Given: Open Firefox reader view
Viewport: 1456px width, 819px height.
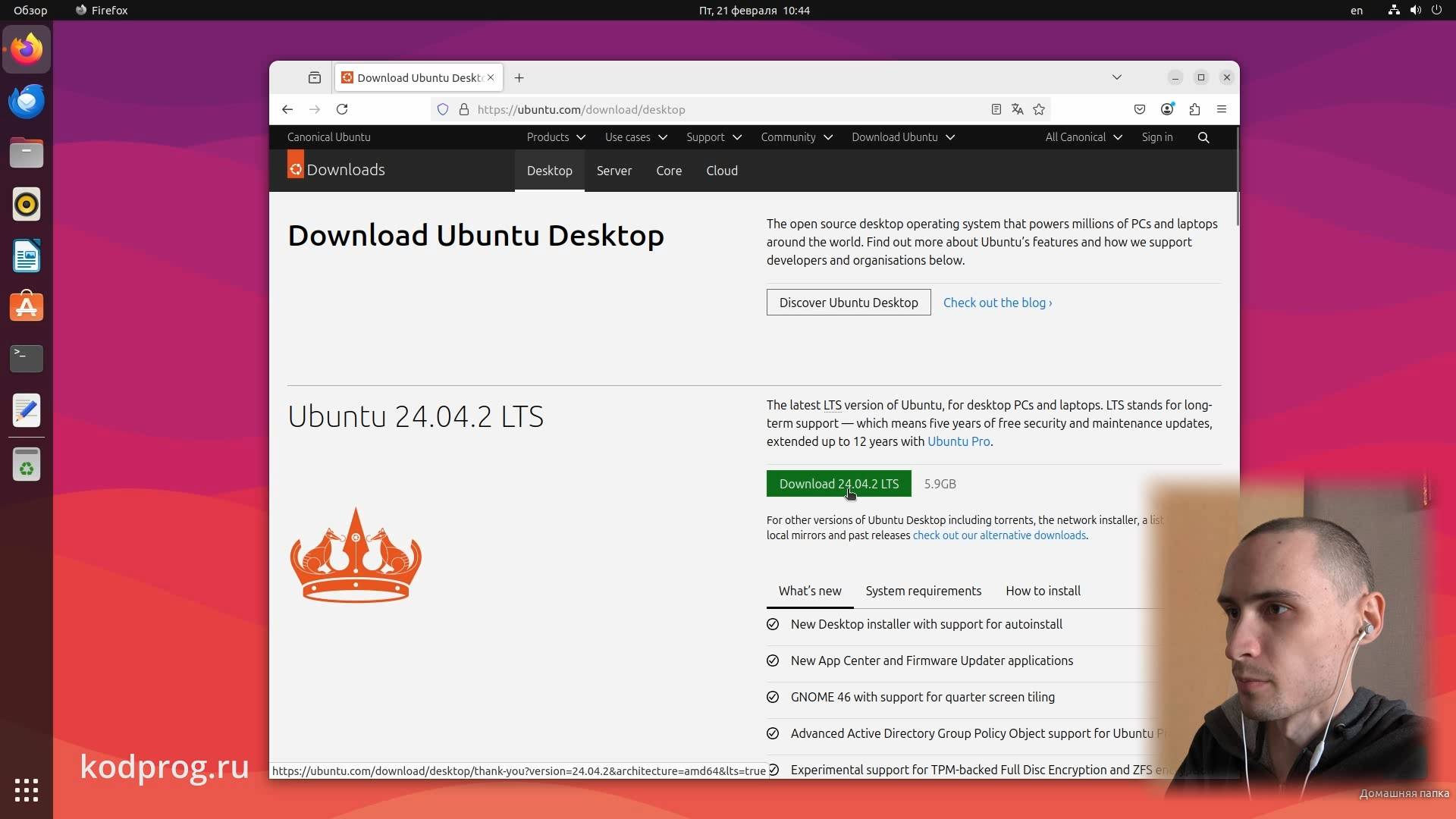Looking at the screenshot, I should click(x=996, y=109).
